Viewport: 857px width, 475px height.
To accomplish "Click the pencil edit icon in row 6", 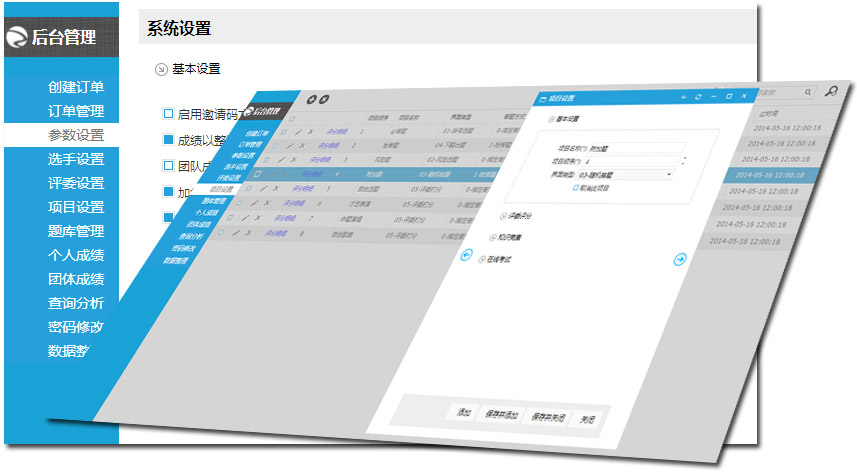I will pyautogui.click(x=254, y=203).
